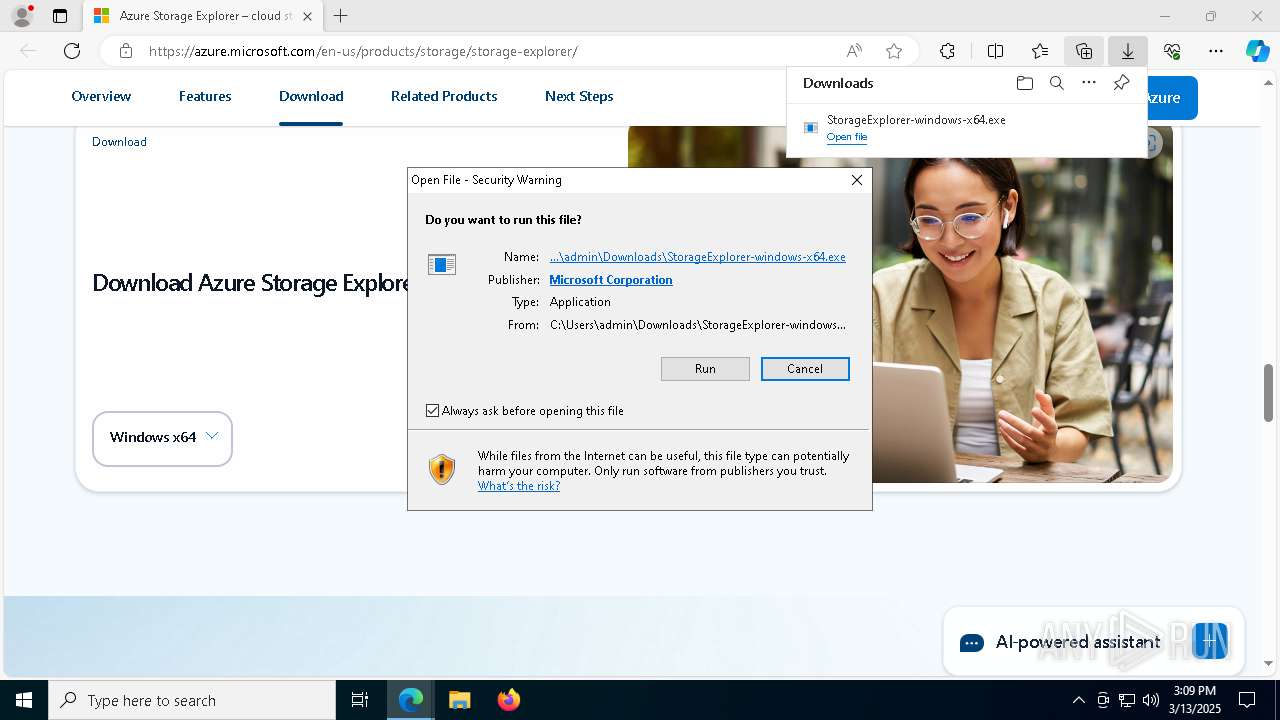Open the Action Center notifications icon
Viewport: 1280px width, 720px height.
[1247, 700]
